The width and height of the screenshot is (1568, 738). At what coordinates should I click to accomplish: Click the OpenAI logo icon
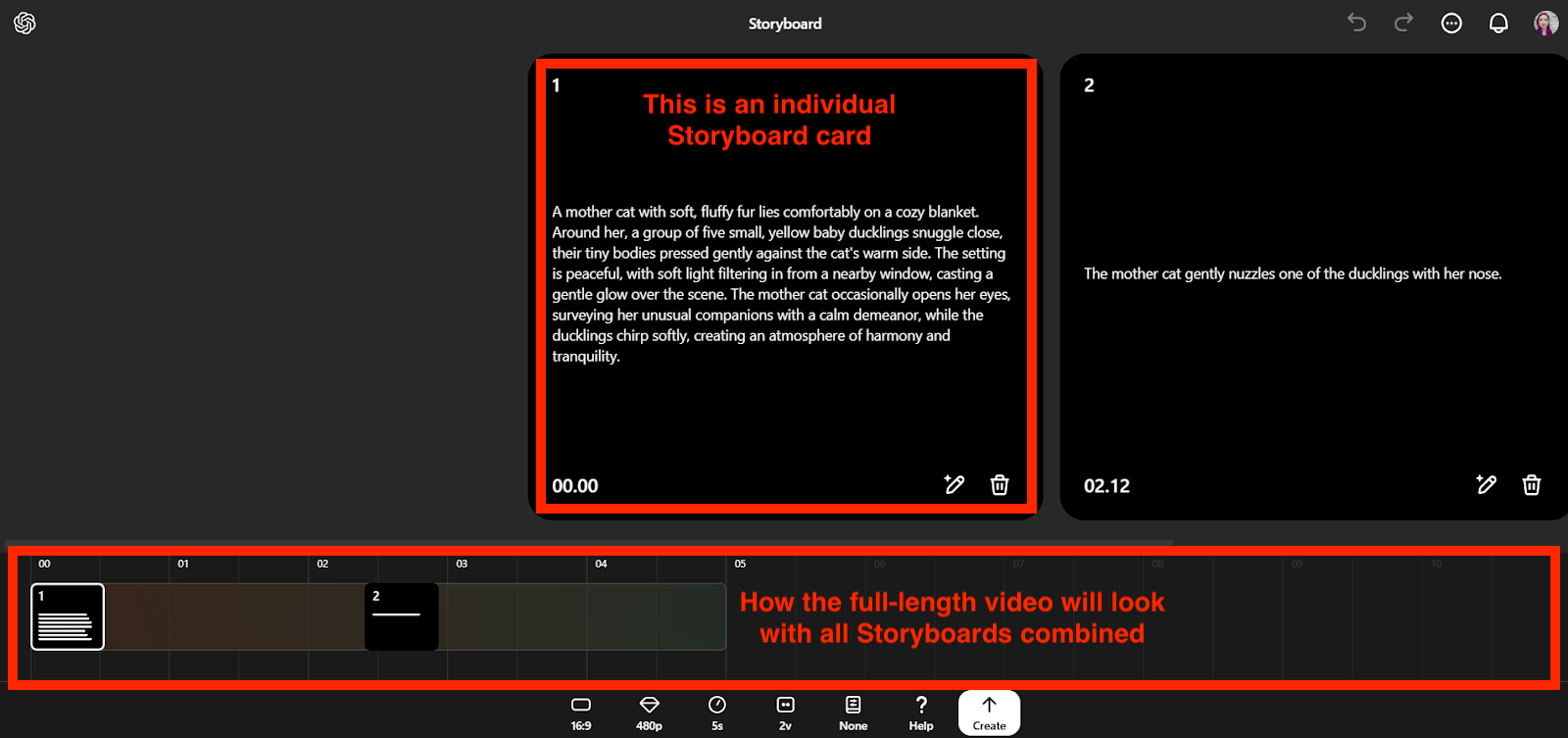24,24
